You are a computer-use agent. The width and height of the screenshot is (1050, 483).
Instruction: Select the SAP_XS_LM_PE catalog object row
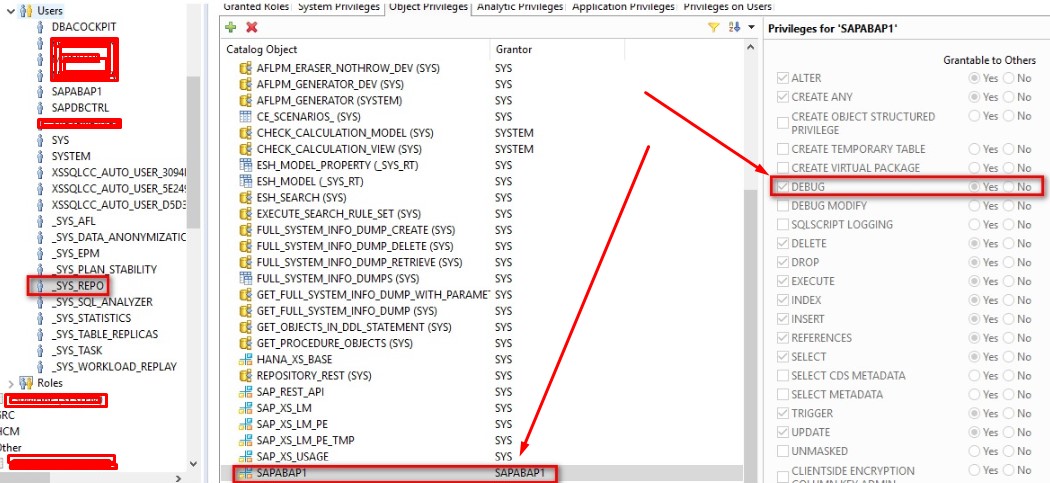[291, 424]
